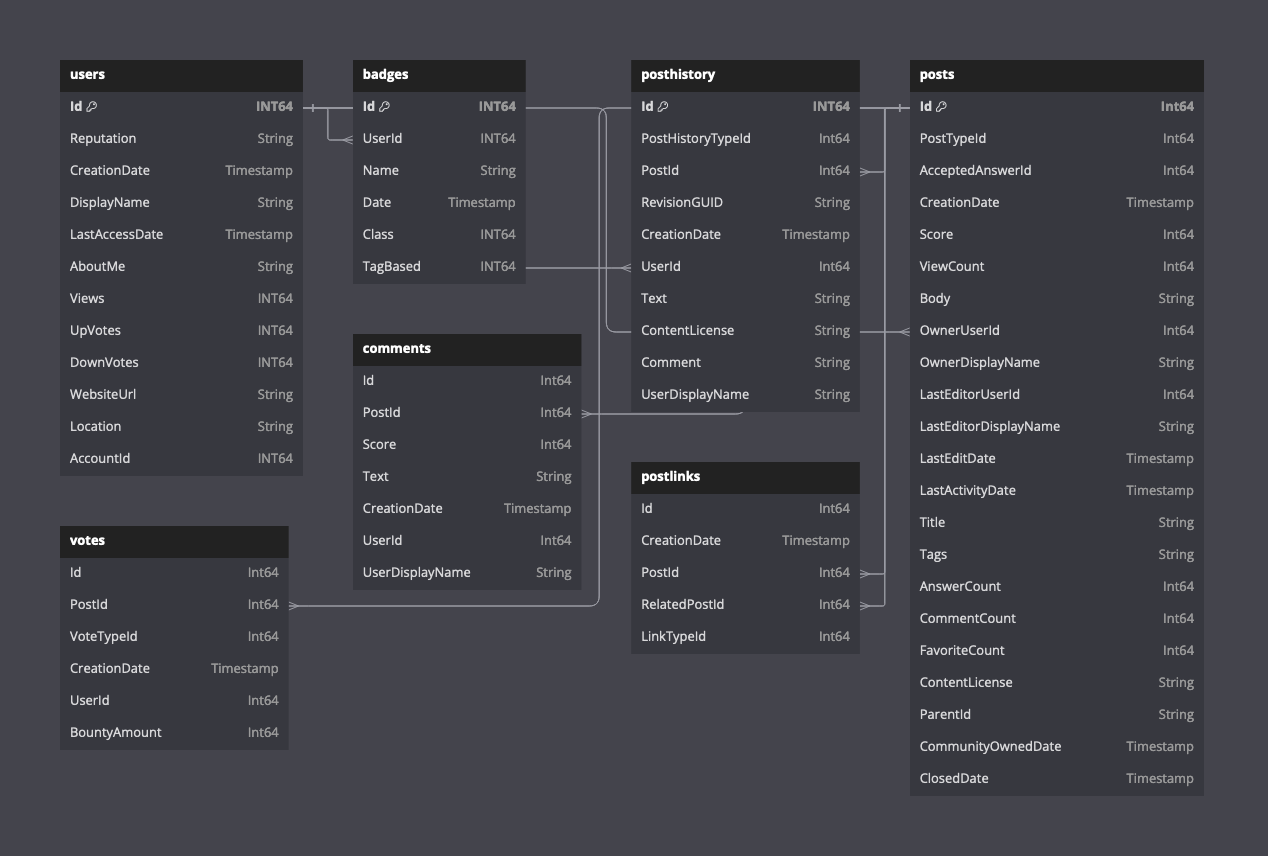1268x856 pixels.
Task: Select the users table header
Action: tap(181, 74)
